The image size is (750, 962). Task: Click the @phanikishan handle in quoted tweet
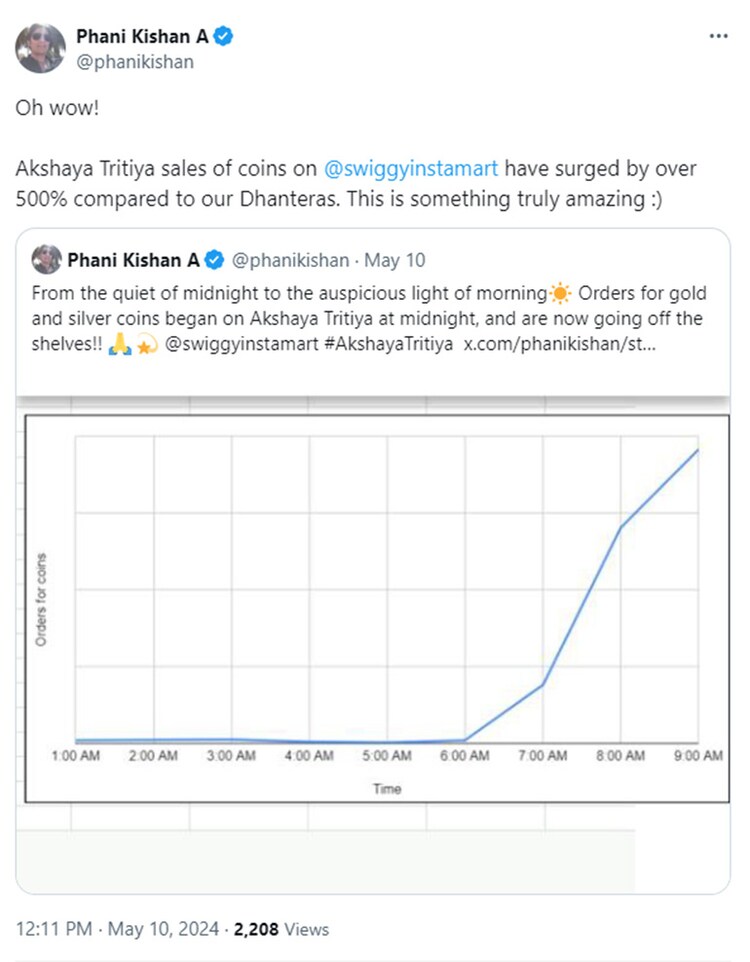(x=290, y=261)
